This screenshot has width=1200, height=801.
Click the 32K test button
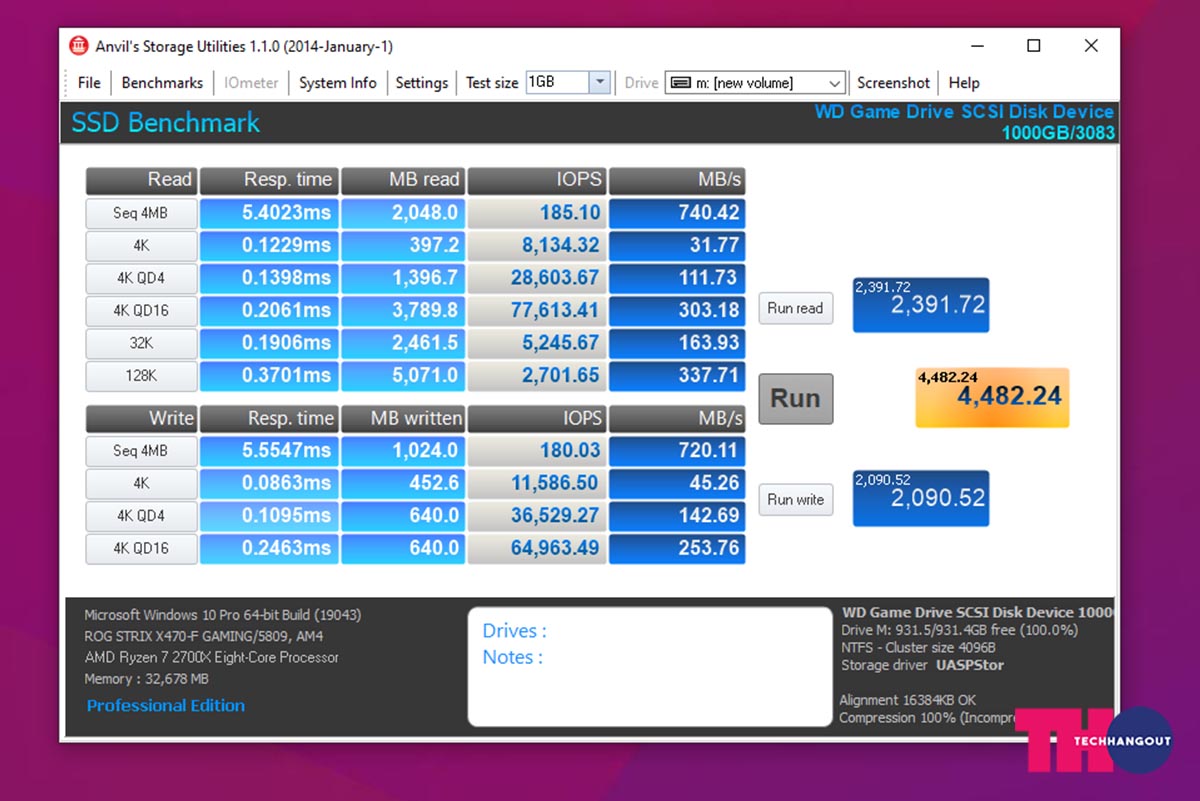coord(141,343)
